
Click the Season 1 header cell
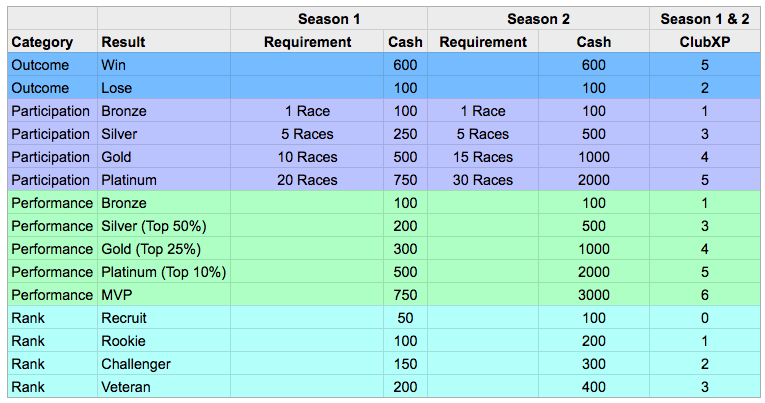click(329, 19)
